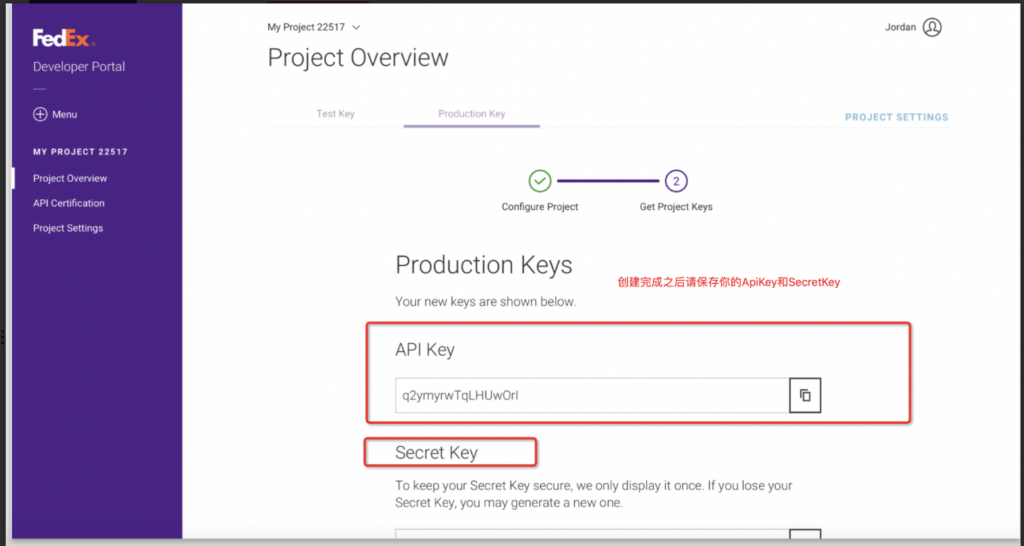Click the FedEx logo
This screenshot has height=546, width=1024.
(x=63, y=39)
